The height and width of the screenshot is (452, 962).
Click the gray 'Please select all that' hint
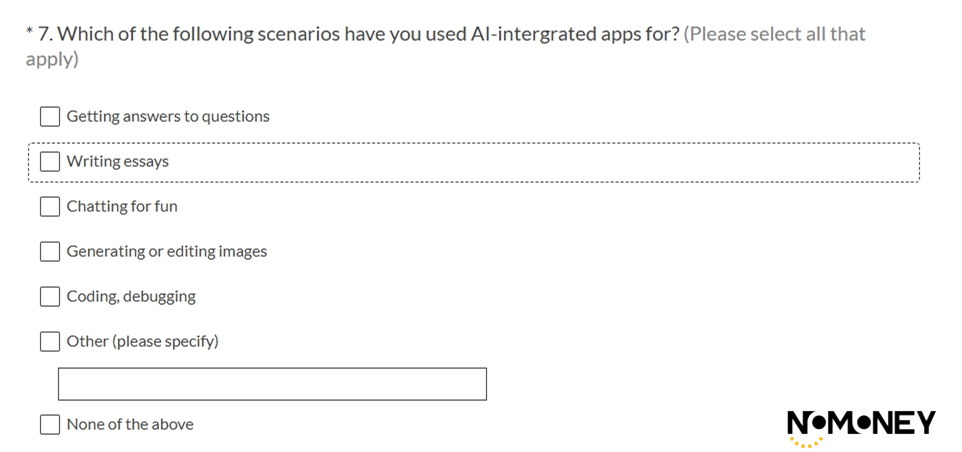tap(774, 34)
